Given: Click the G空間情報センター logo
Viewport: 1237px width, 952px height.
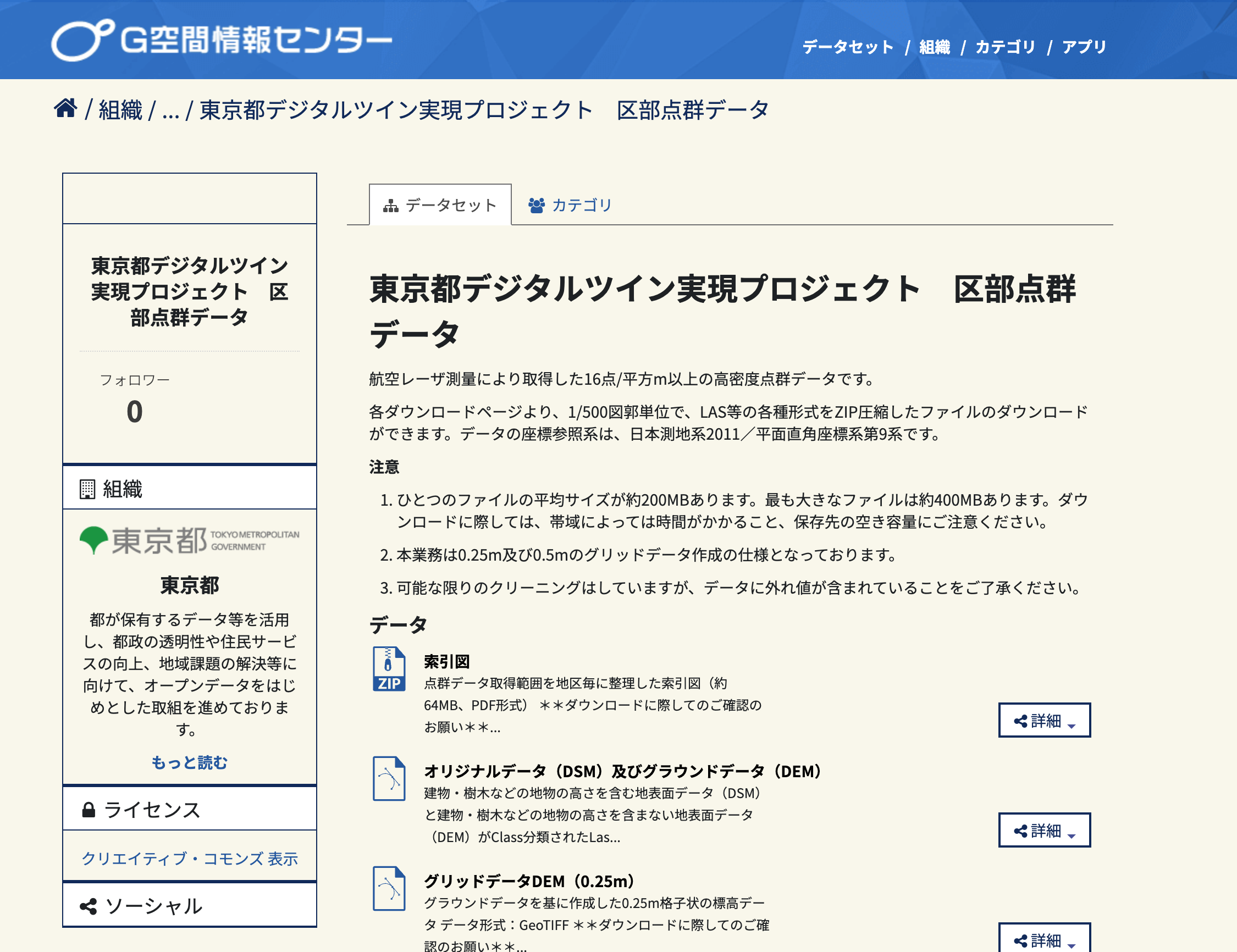Looking at the screenshot, I should (x=221, y=41).
